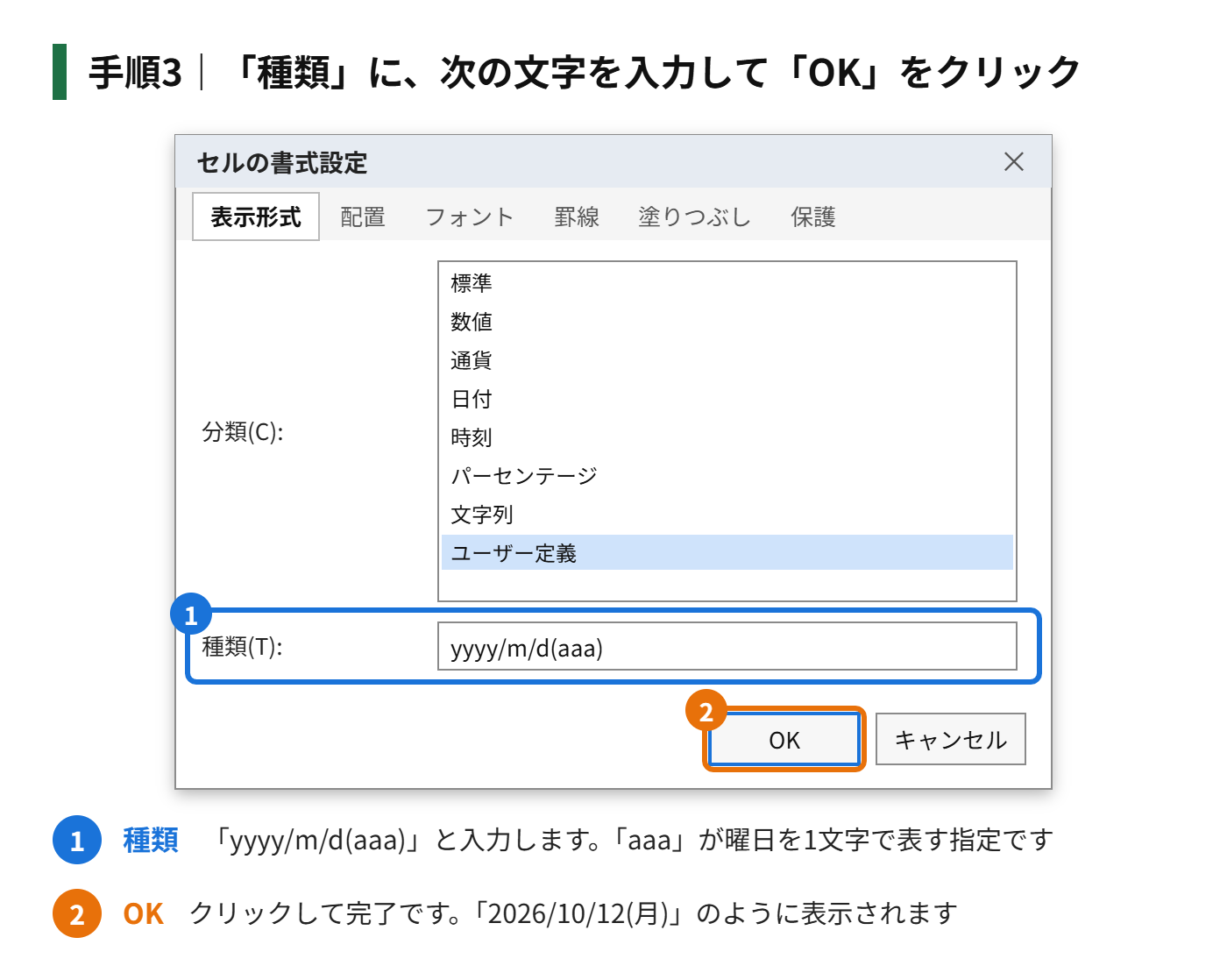Switch to the 表示形式 tab
The width and height of the screenshot is (1227, 980).
pos(256,217)
